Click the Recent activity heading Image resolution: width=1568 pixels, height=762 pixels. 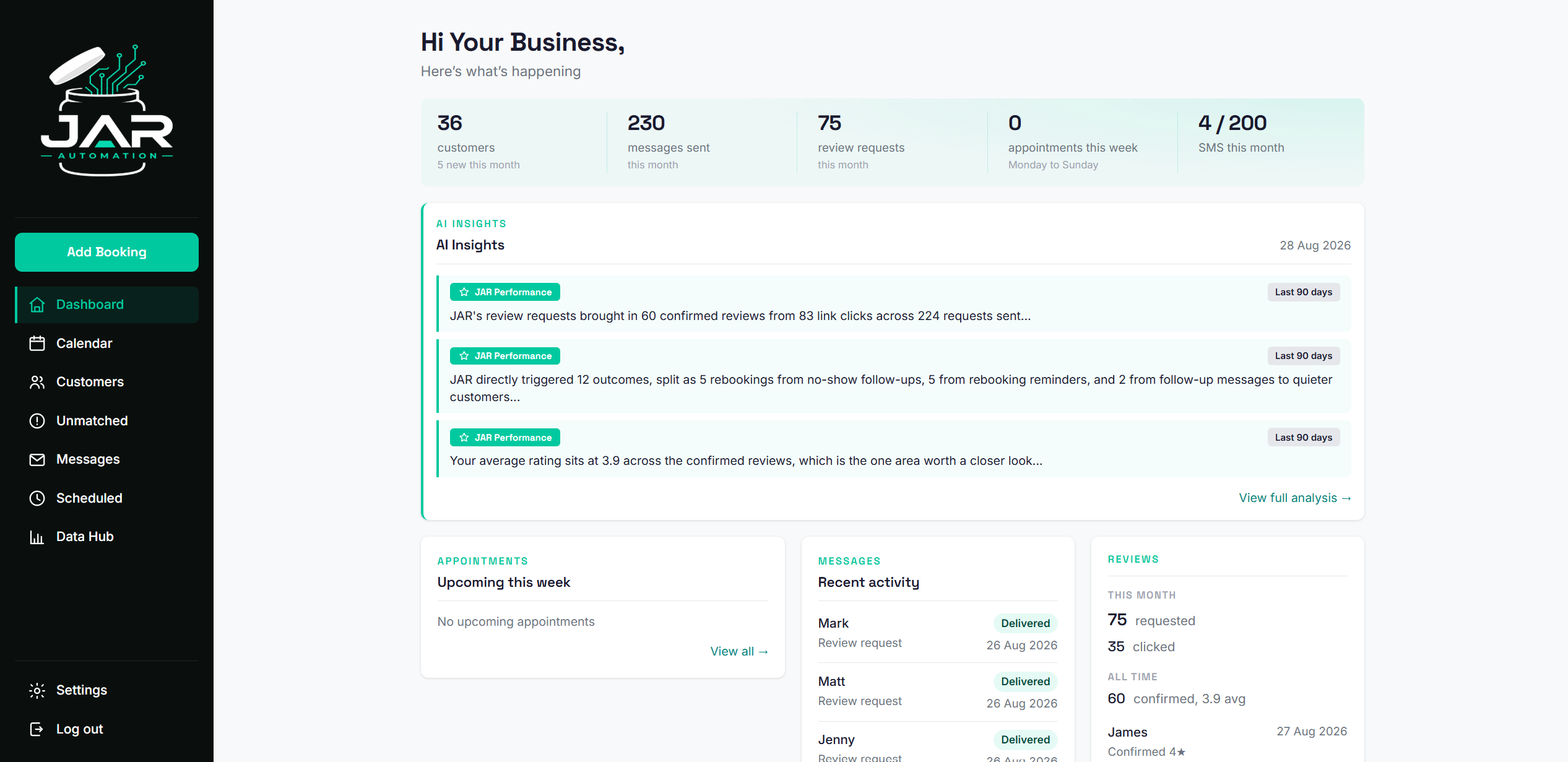868,582
